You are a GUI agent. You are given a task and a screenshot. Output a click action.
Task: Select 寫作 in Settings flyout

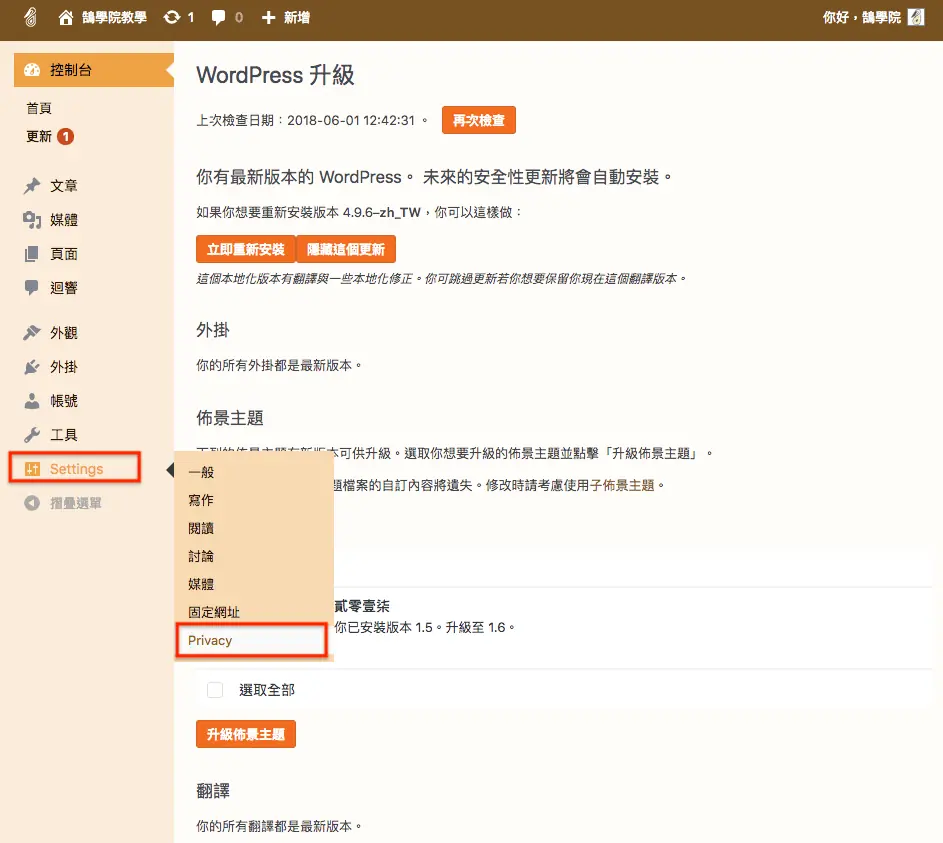(x=201, y=500)
